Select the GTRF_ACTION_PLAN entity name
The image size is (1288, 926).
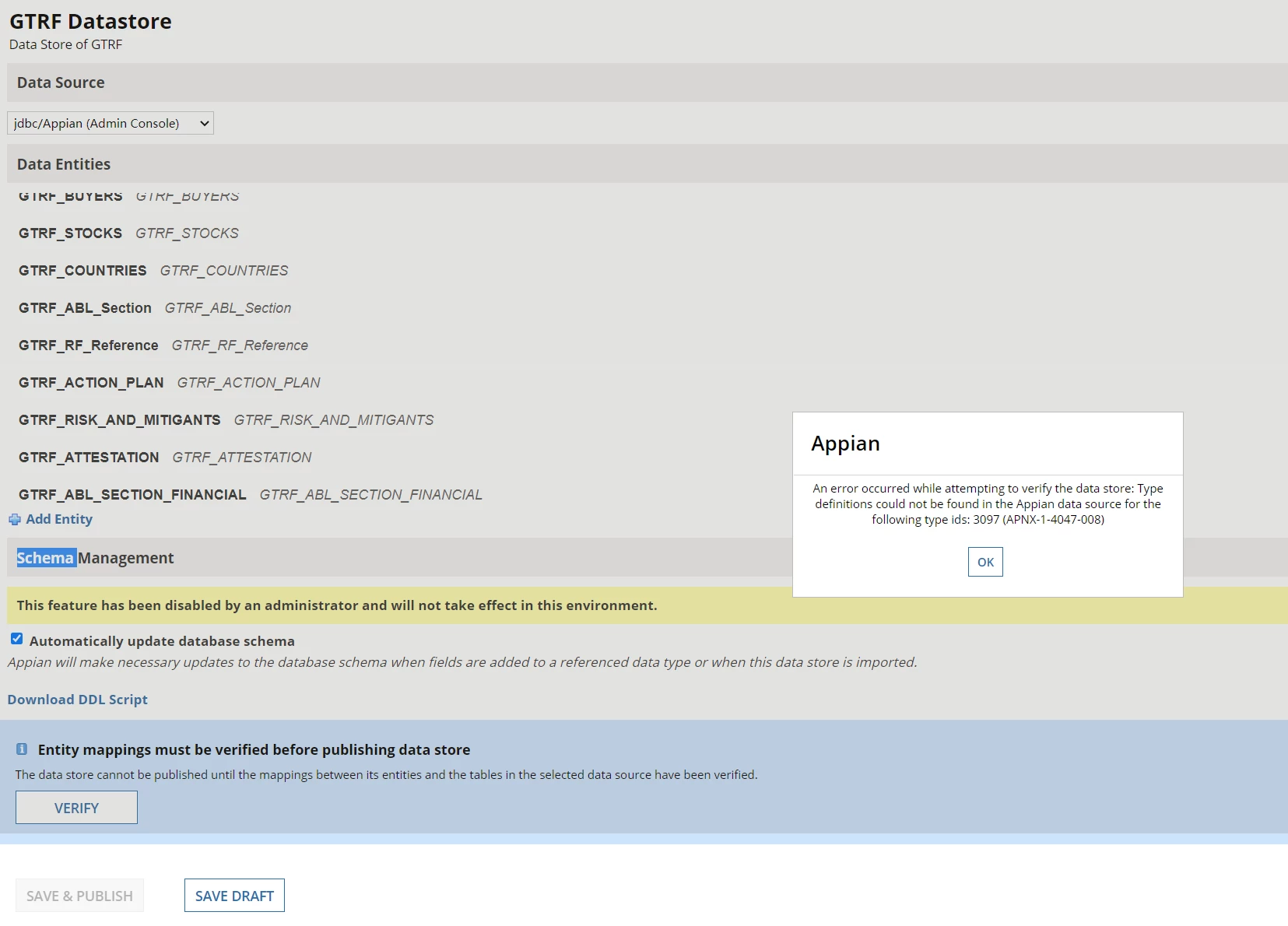tap(91, 383)
